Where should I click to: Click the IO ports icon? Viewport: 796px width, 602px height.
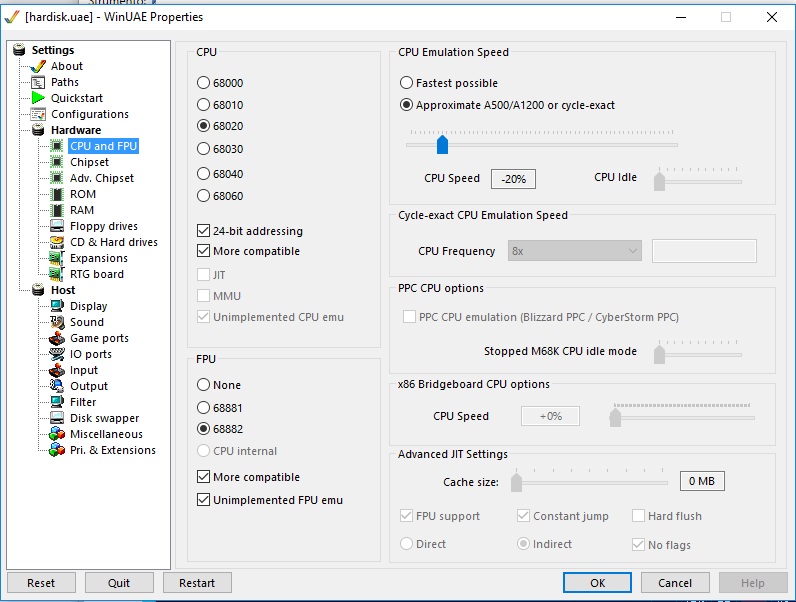pyautogui.click(x=57, y=354)
